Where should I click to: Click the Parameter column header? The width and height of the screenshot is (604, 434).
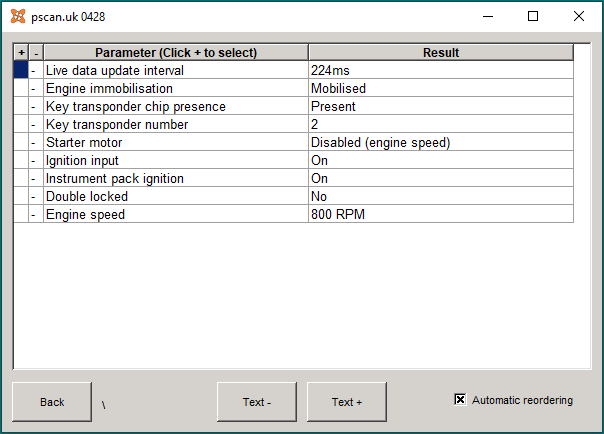pos(176,52)
